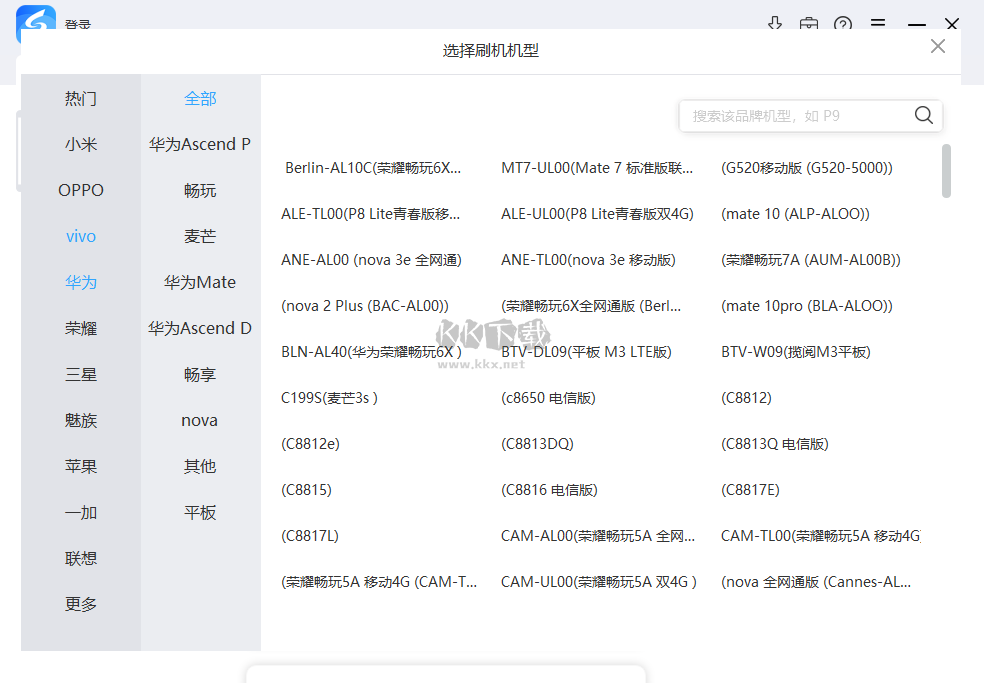Switch to 华为Mate series tab
Image resolution: width=984 pixels, height=683 pixels.
pyautogui.click(x=199, y=282)
